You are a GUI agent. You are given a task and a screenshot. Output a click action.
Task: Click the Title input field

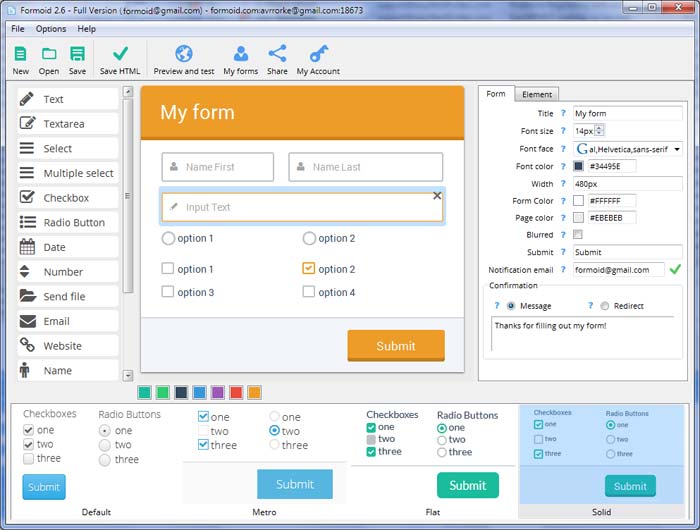click(627, 113)
